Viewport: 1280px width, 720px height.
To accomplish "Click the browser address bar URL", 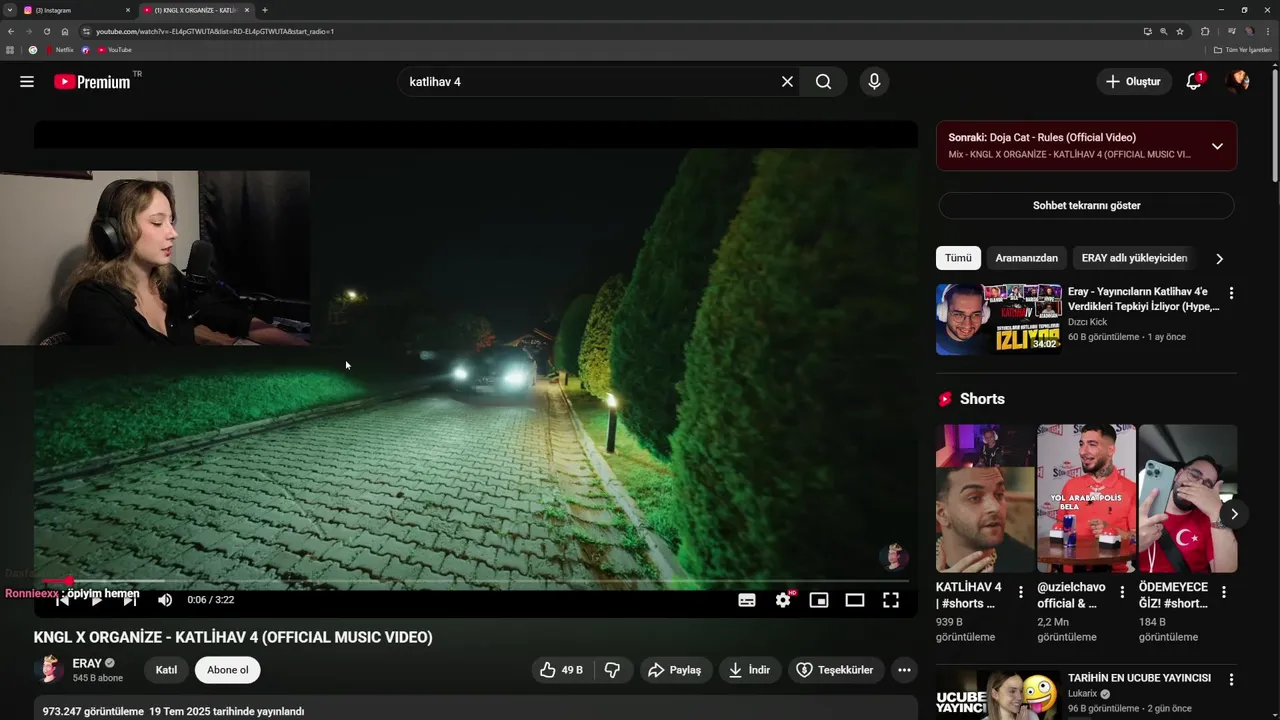I will coord(215,31).
